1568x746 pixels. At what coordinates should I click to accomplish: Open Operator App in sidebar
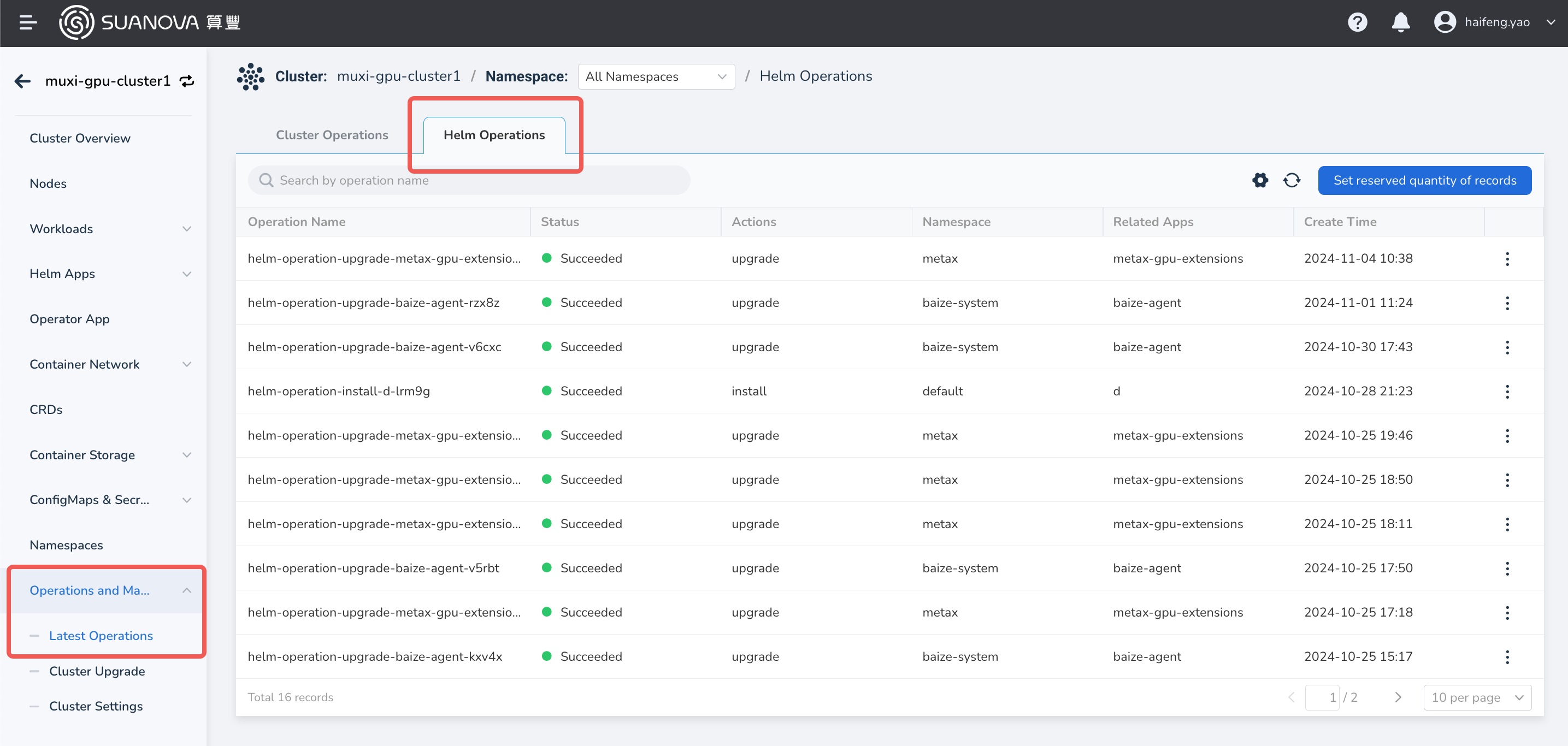click(x=69, y=319)
